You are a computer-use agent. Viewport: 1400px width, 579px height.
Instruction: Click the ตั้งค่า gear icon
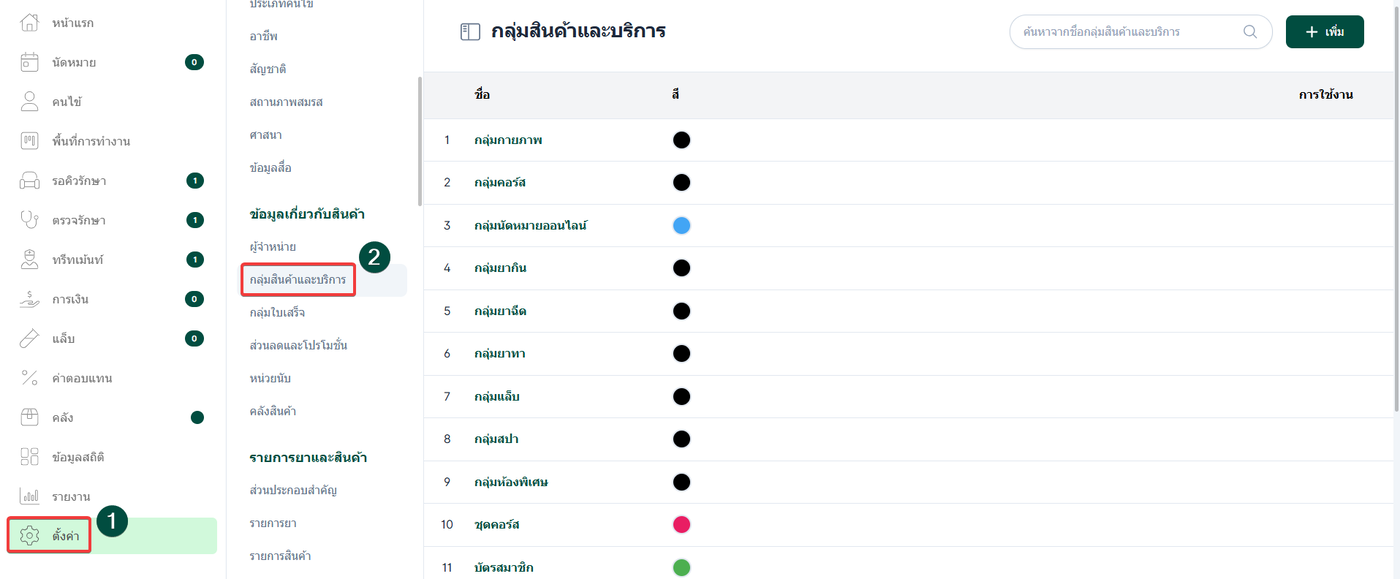click(30, 536)
